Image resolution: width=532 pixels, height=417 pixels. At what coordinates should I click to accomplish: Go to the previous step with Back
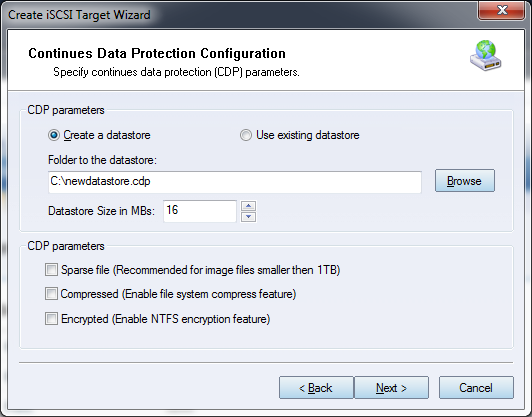click(x=316, y=387)
